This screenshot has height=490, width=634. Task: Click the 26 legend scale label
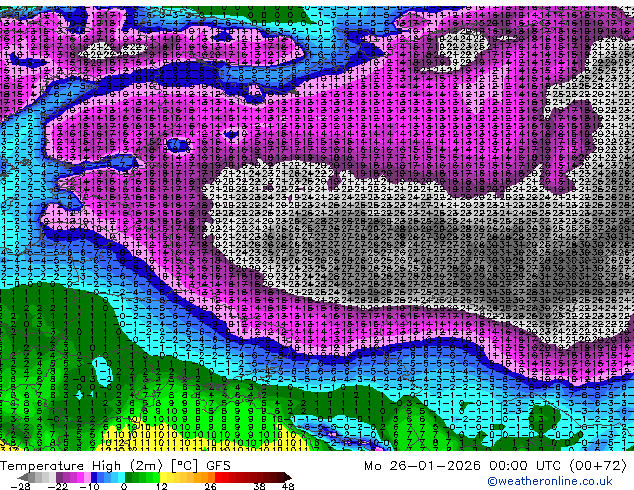(210, 486)
